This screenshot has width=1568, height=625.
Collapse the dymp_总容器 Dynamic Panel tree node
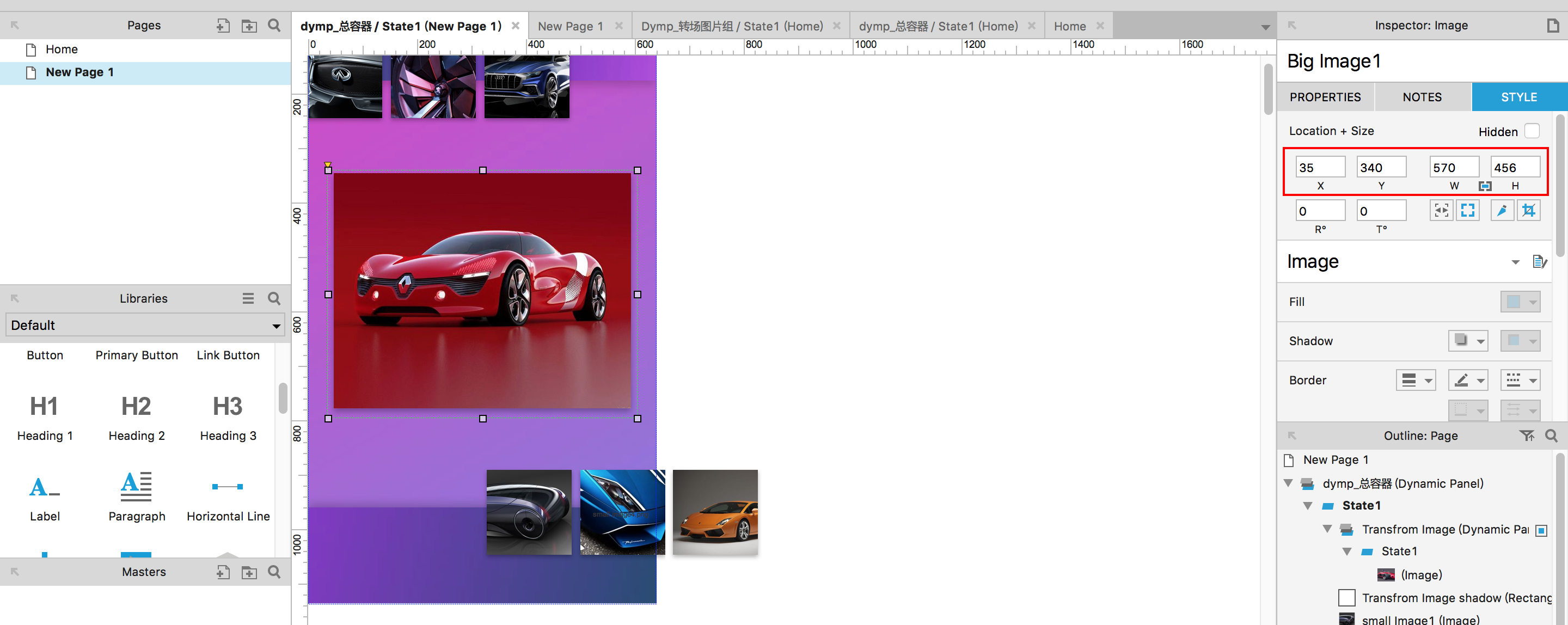(x=1288, y=483)
